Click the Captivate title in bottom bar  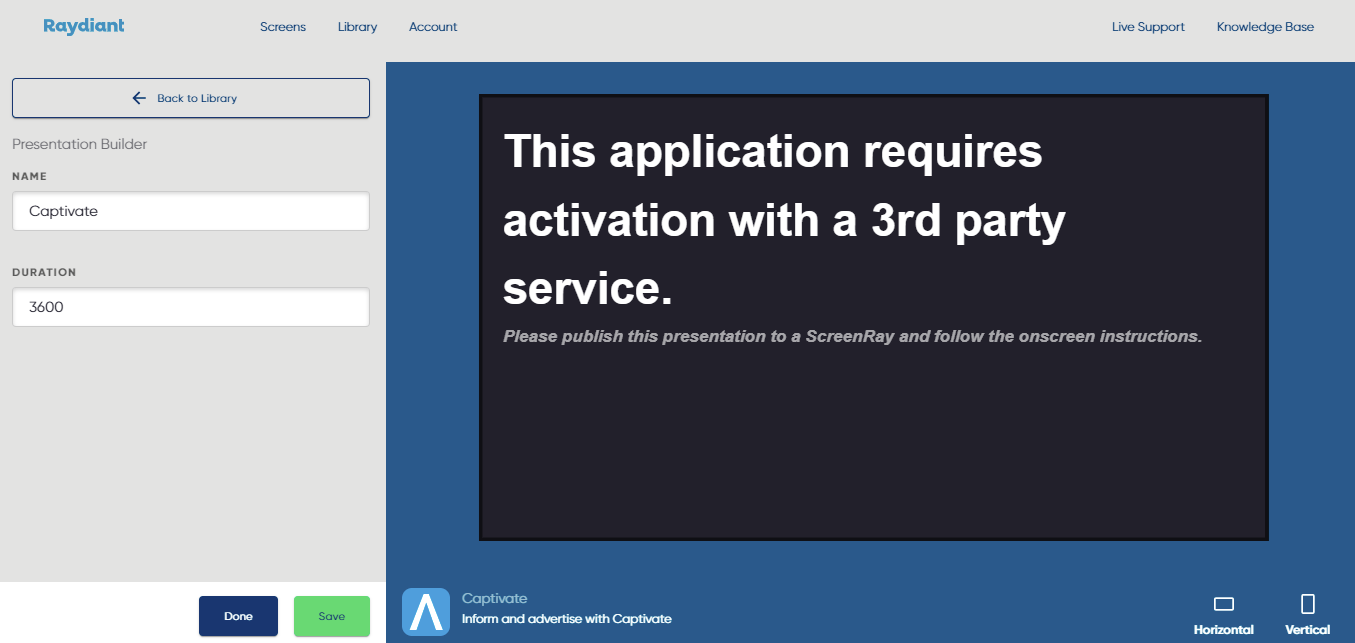coord(494,598)
